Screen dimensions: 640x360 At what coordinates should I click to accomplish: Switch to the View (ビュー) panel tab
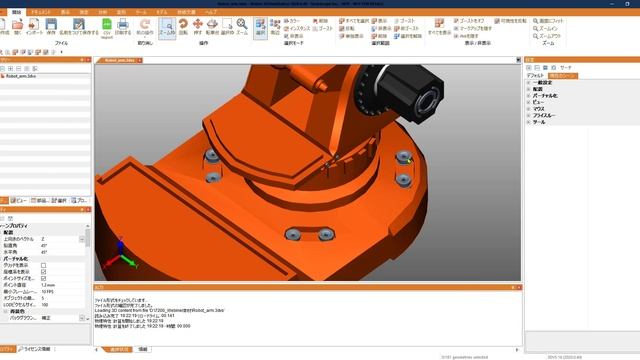click(19, 200)
